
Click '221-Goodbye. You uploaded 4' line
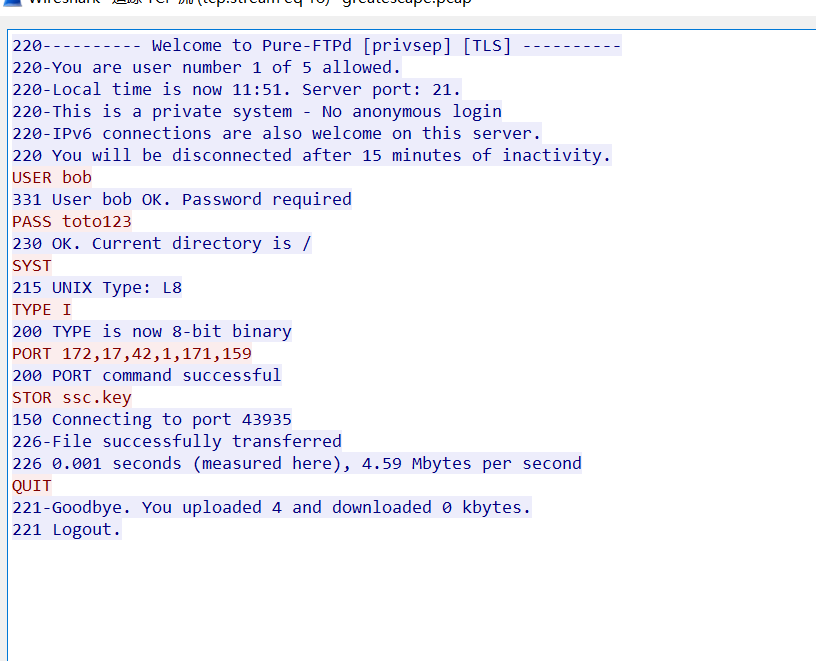[272, 507]
